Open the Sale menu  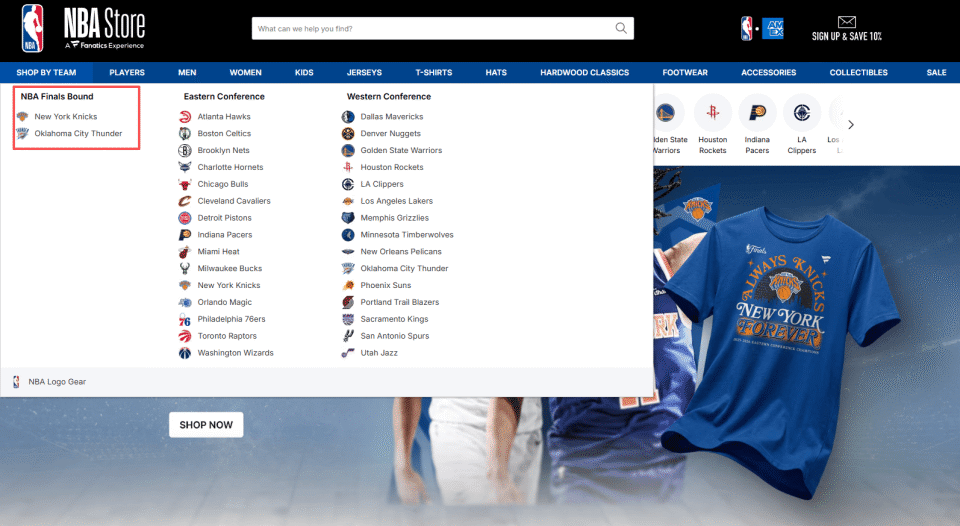[936, 72]
